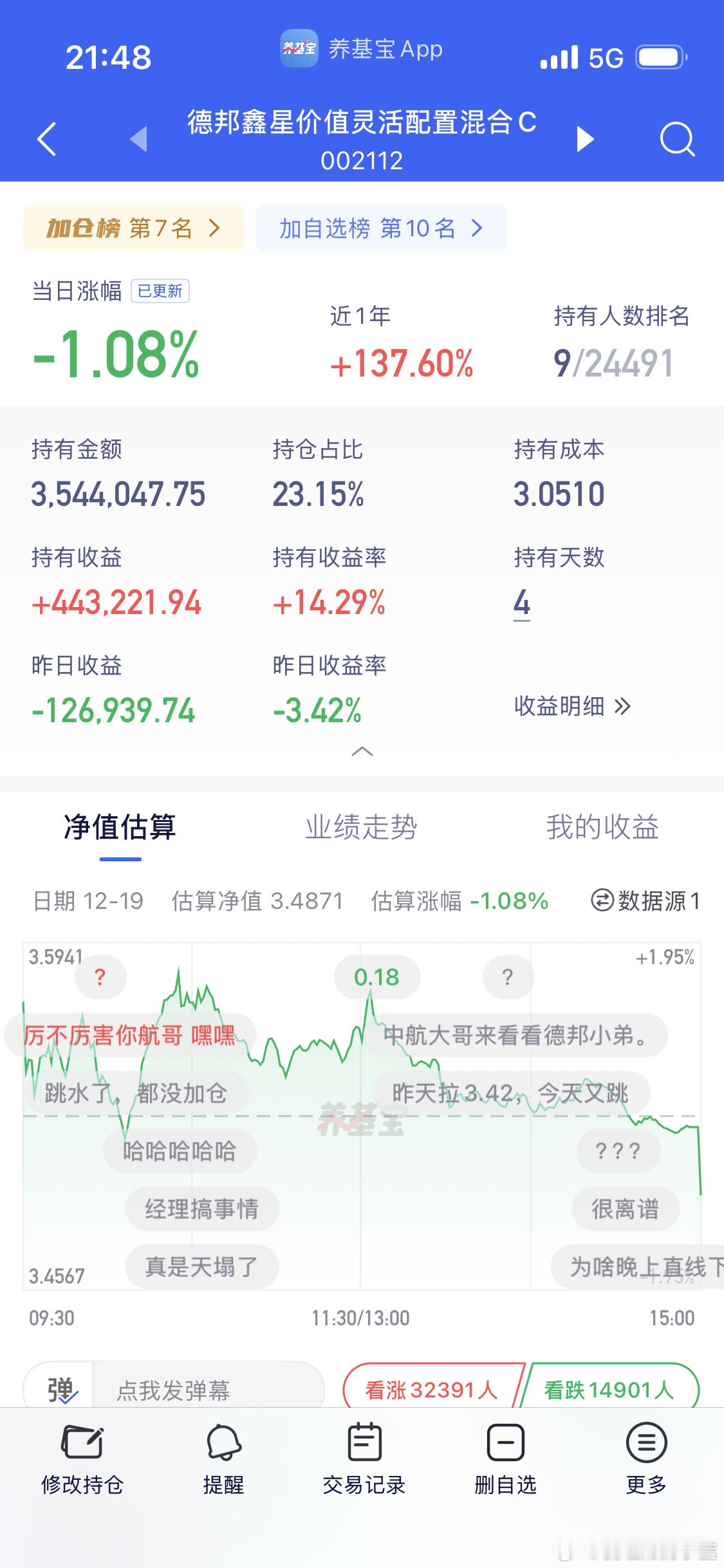724x1568 pixels.
Task: Tap 昨日收益率 -3.42% value
Action: click(317, 711)
